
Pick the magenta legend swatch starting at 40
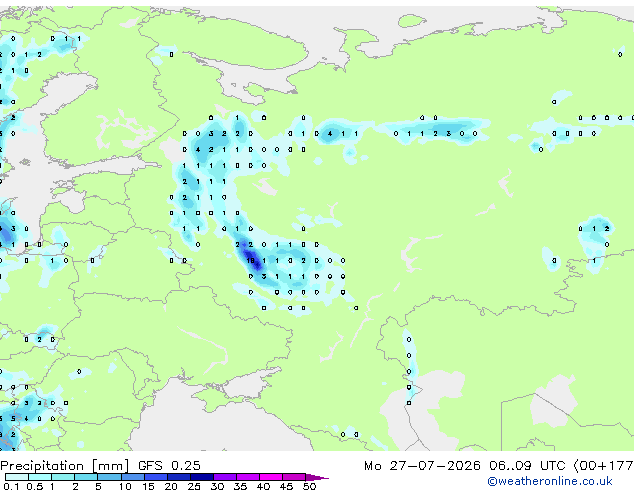coord(271,477)
